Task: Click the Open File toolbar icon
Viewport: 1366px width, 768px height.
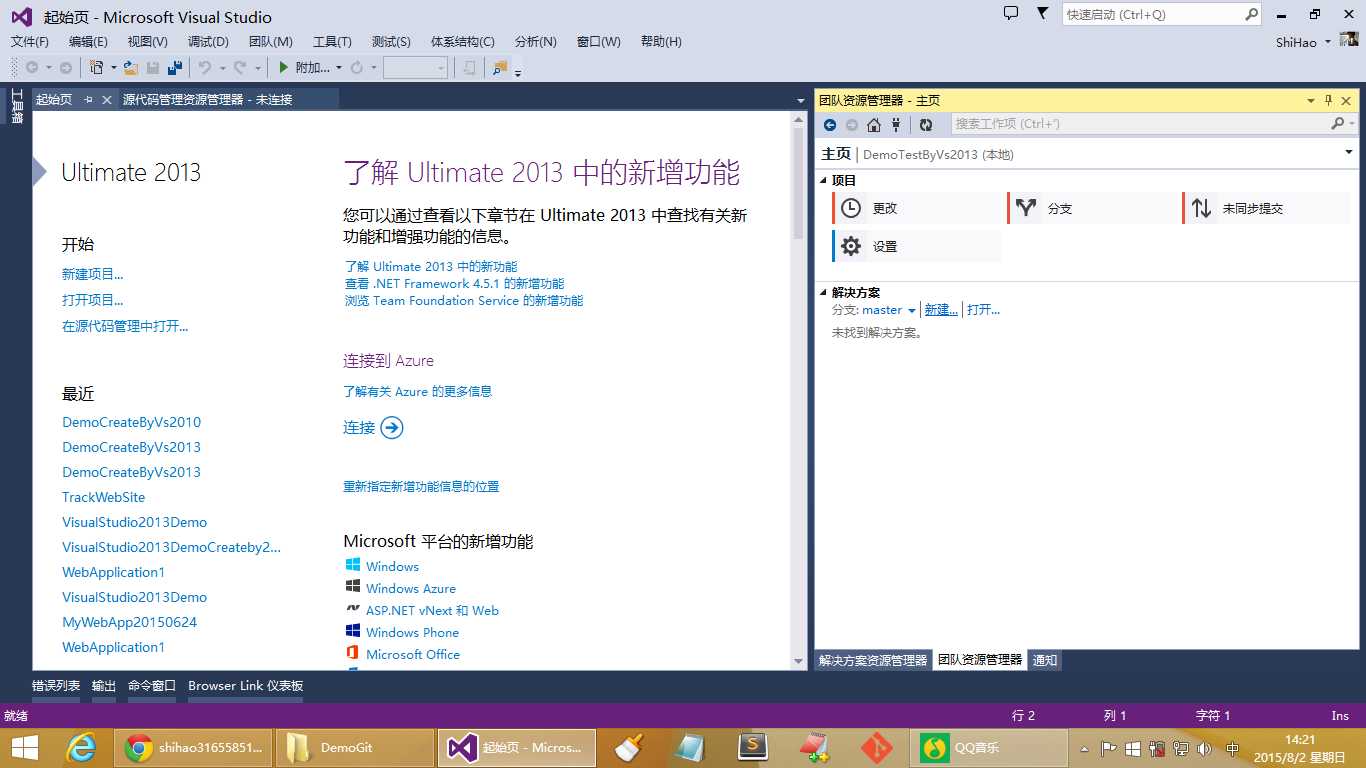Action: point(130,67)
